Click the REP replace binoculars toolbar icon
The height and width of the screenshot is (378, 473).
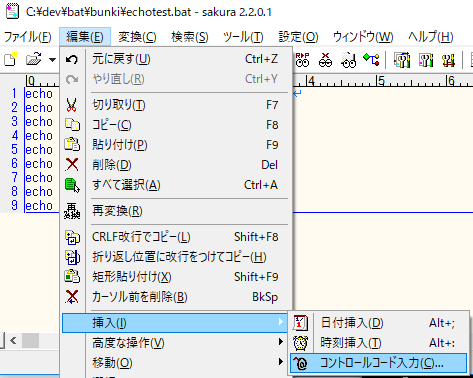[302, 60]
